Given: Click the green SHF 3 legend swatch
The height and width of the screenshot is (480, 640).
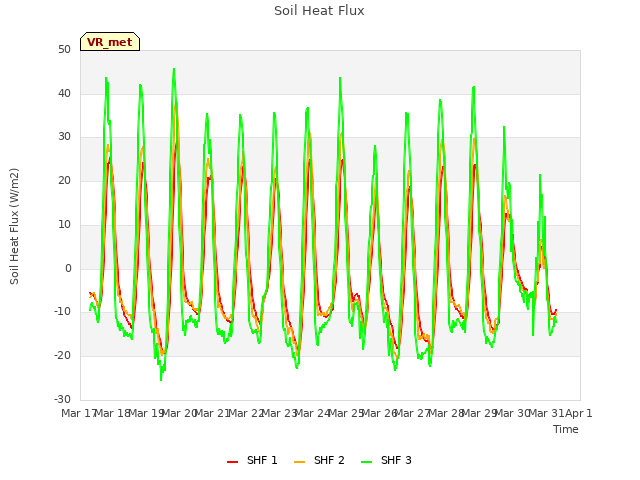Looking at the screenshot, I should click(367, 462).
